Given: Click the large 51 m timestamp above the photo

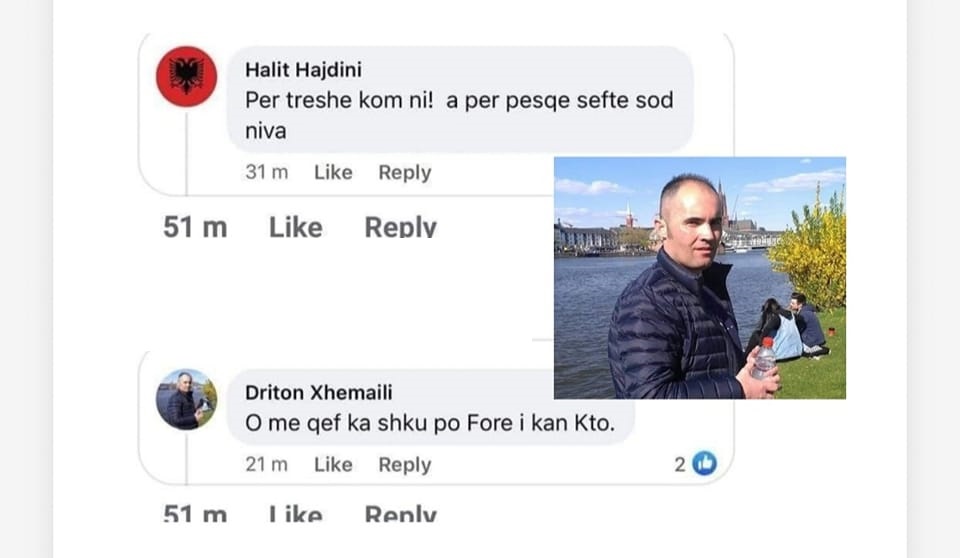Looking at the screenshot, I should tap(195, 227).
